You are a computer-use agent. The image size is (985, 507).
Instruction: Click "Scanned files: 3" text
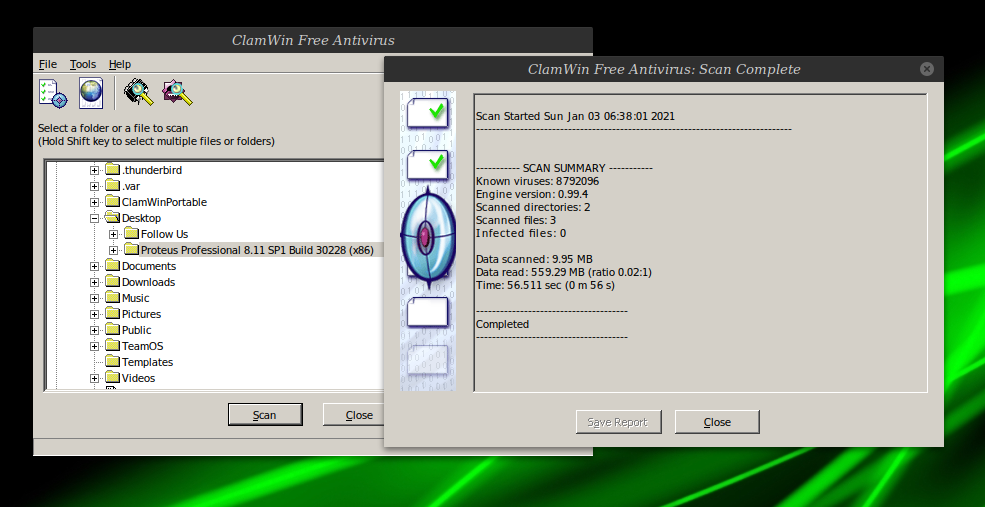tap(516, 220)
